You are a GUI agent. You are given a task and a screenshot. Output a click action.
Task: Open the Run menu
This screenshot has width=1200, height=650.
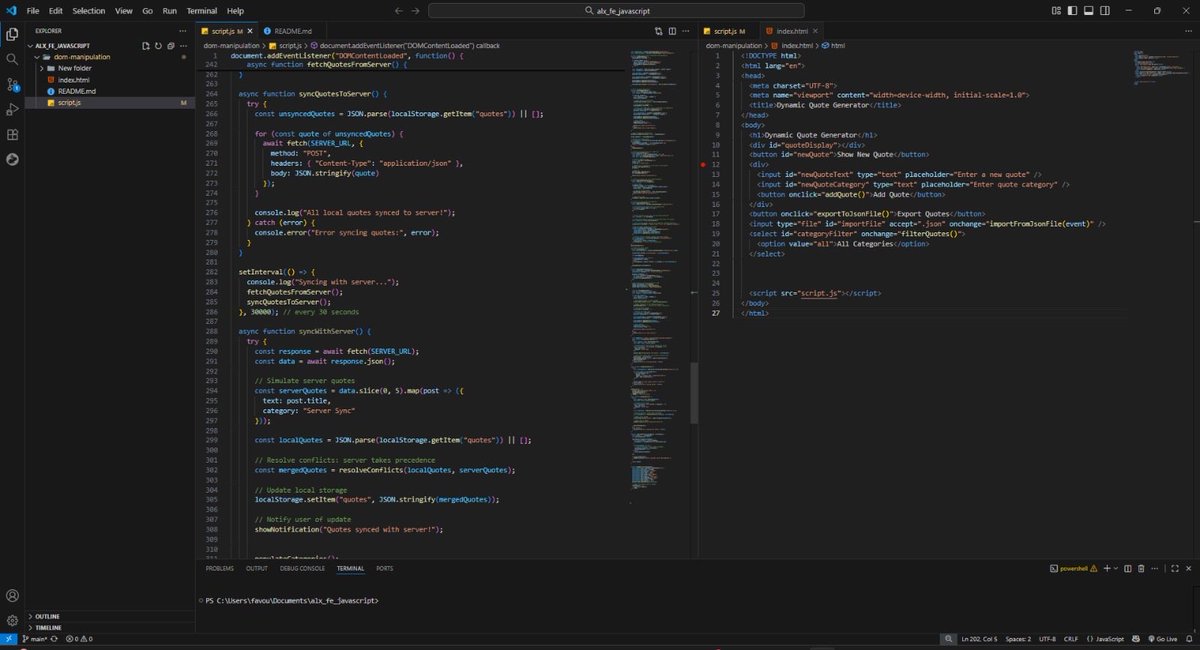(x=169, y=10)
